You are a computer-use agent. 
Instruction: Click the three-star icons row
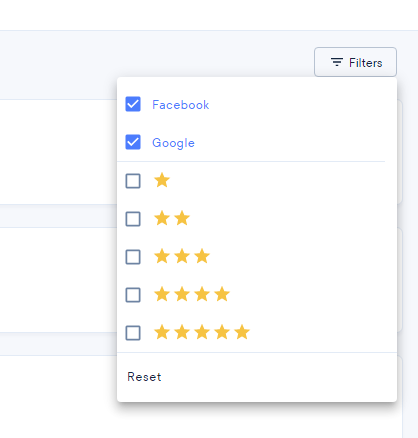(x=182, y=256)
